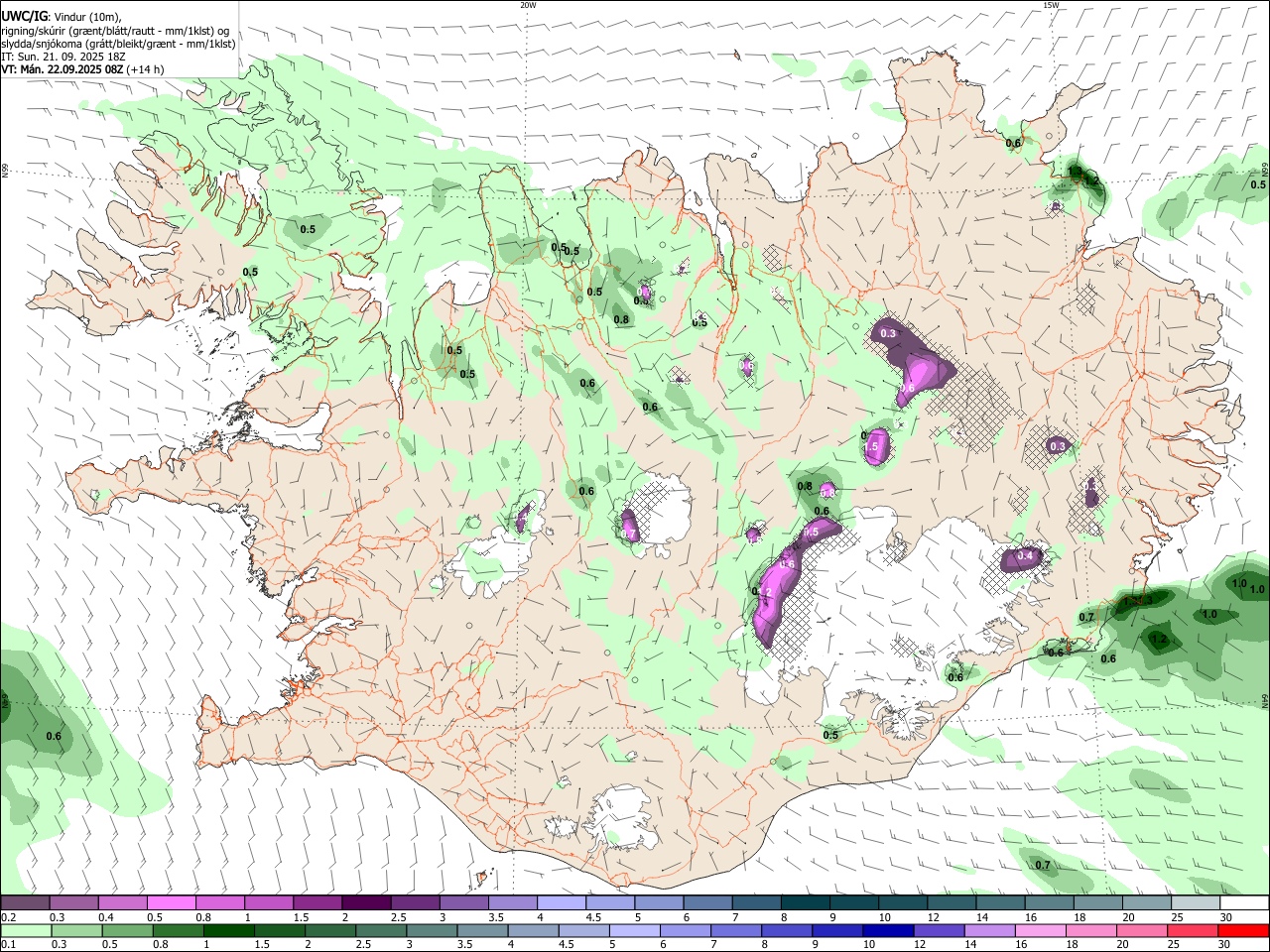The width and height of the screenshot is (1270, 952).
Task: Click the "4.5" label under the lower legend row
Action: coord(565,945)
